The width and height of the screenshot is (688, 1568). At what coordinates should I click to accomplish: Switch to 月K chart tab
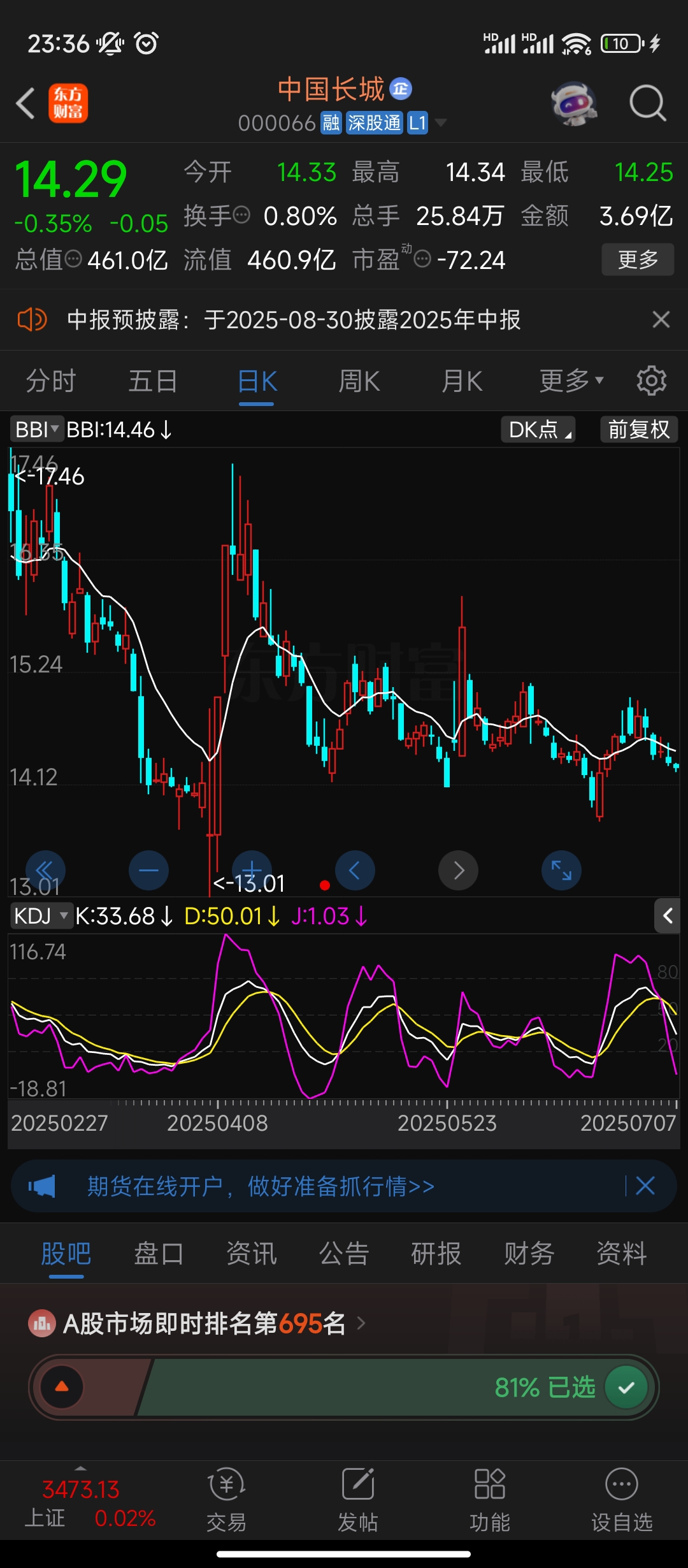tap(462, 381)
